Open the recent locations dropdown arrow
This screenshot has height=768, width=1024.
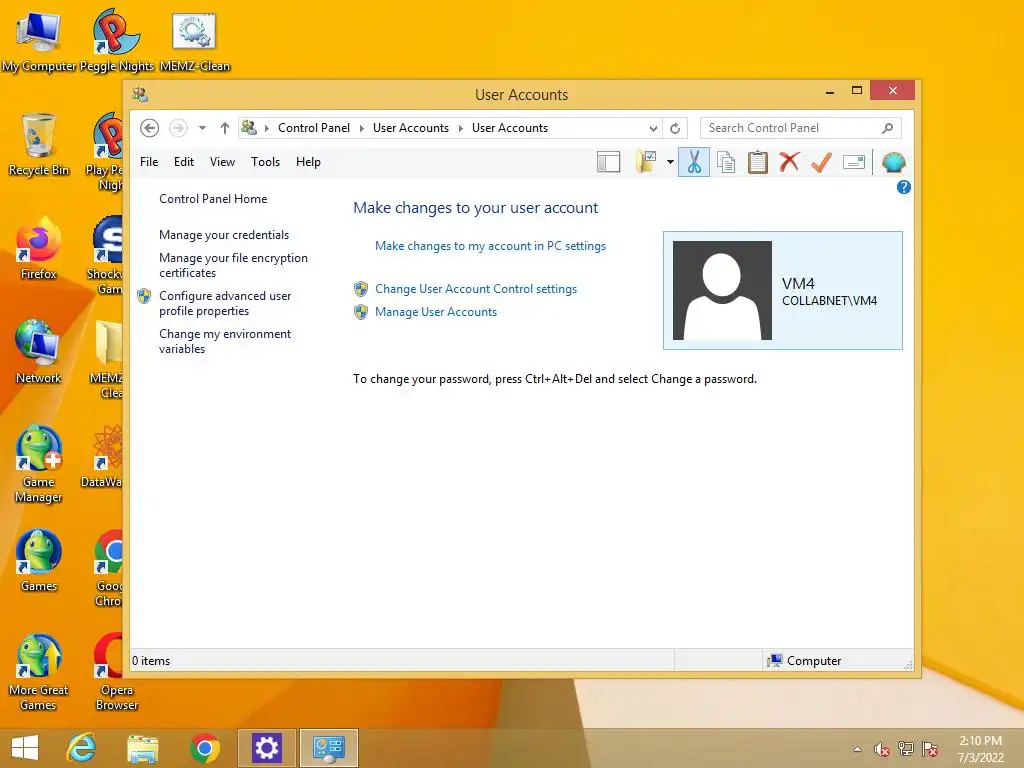point(202,128)
